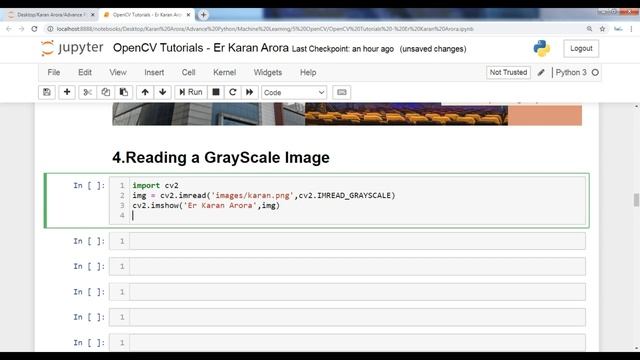Viewport: 640px width, 360px height.
Task: Click the Not Trusted button
Action: (x=508, y=72)
